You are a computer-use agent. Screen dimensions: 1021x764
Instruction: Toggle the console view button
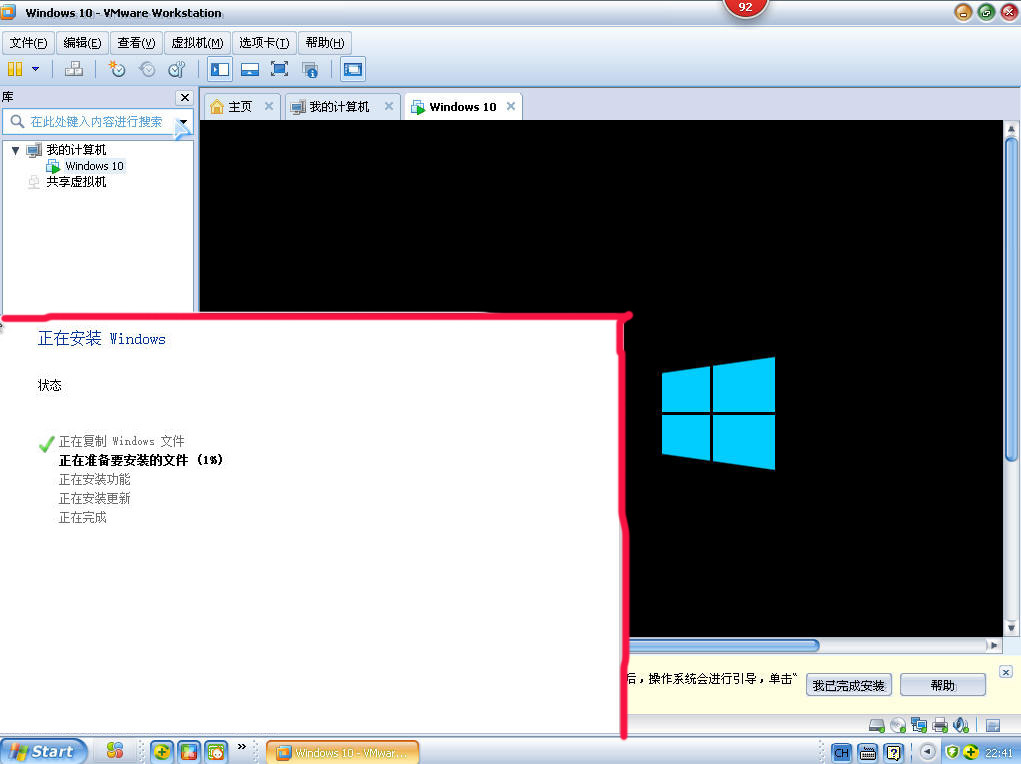pos(353,69)
